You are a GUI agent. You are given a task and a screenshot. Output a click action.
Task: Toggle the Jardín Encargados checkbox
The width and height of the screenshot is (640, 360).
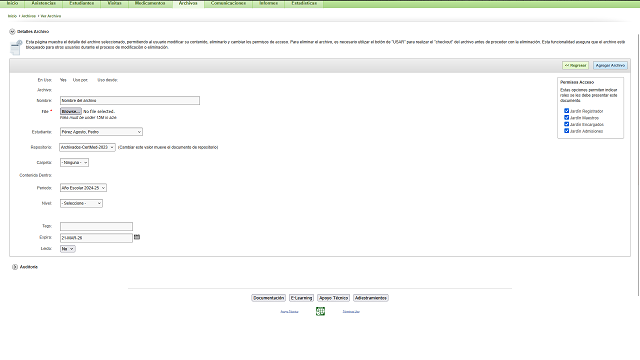[567, 124]
